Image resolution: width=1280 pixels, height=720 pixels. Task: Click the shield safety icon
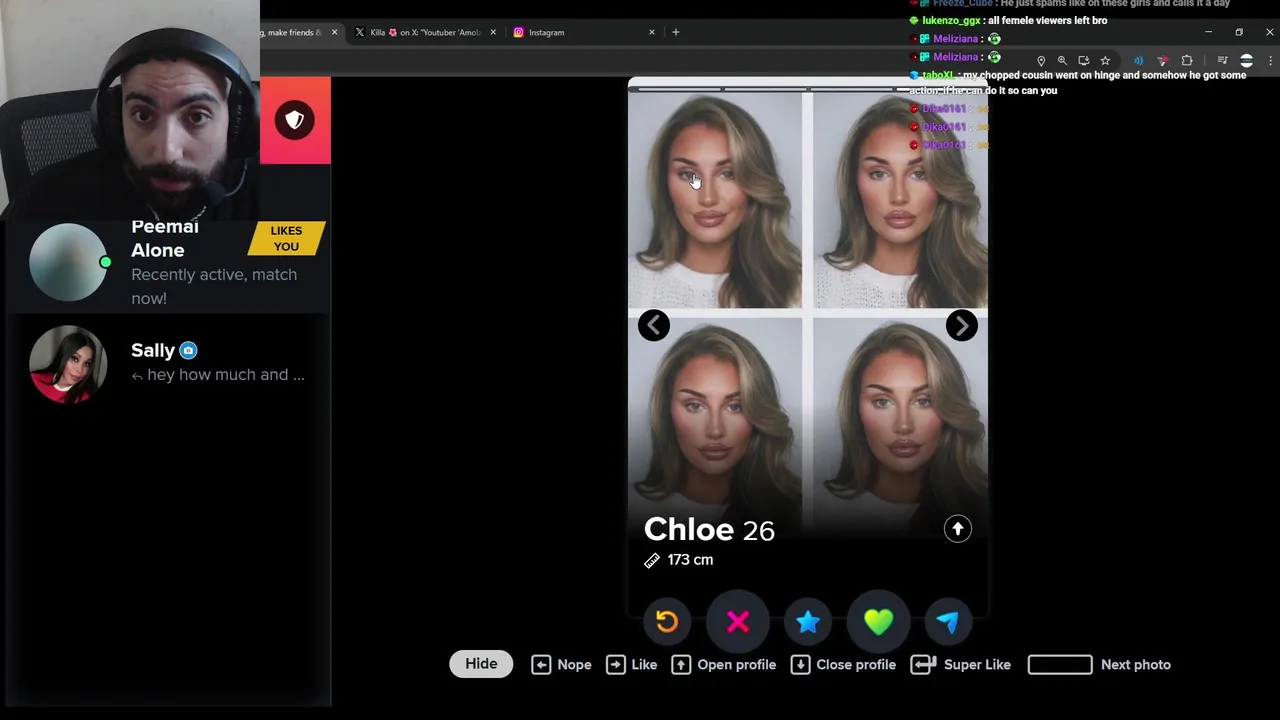point(294,120)
